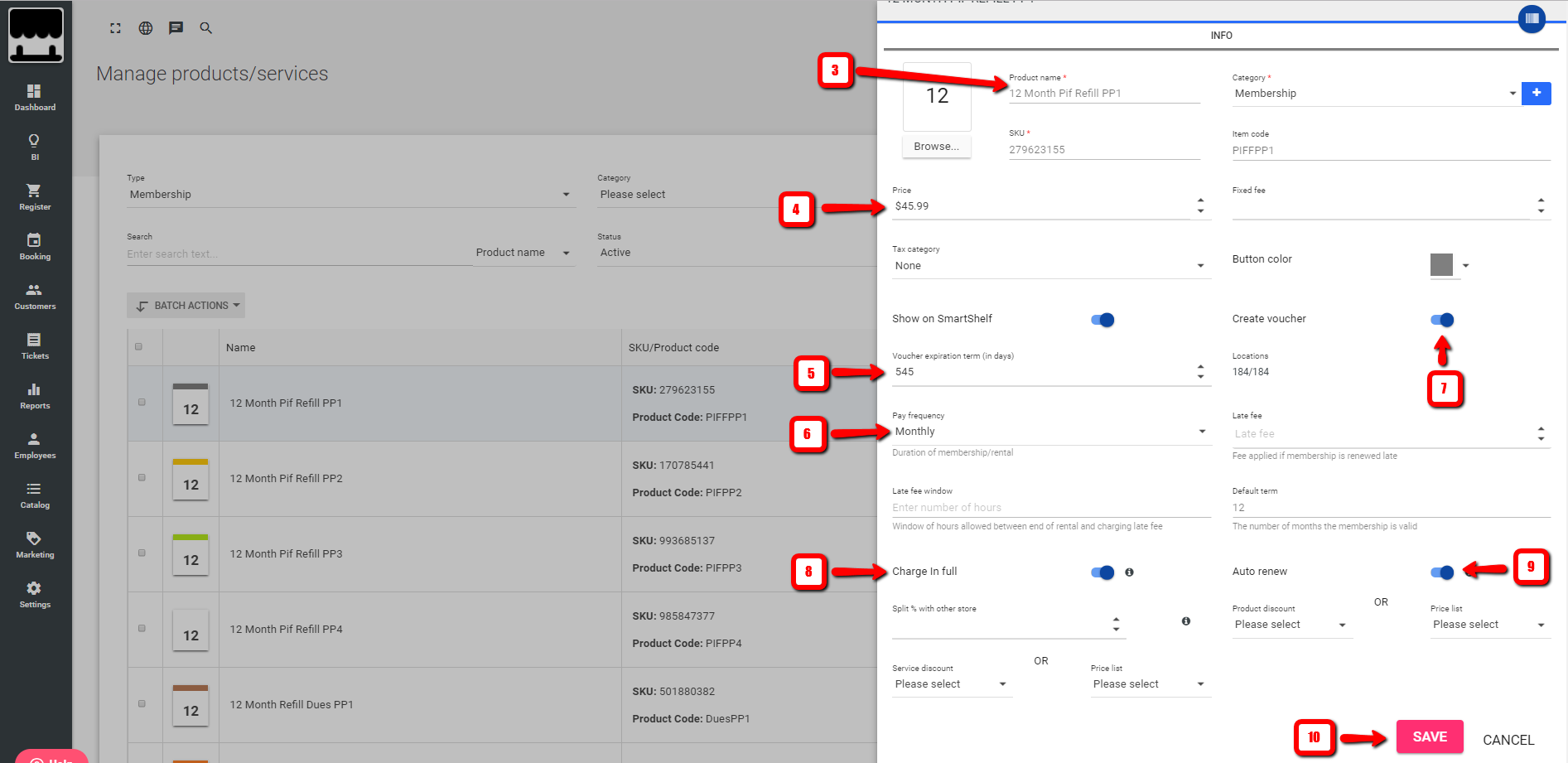Viewport: 1568px width, 763px height.
Task: Click the Item code input field
Action: pos(1391,151)
